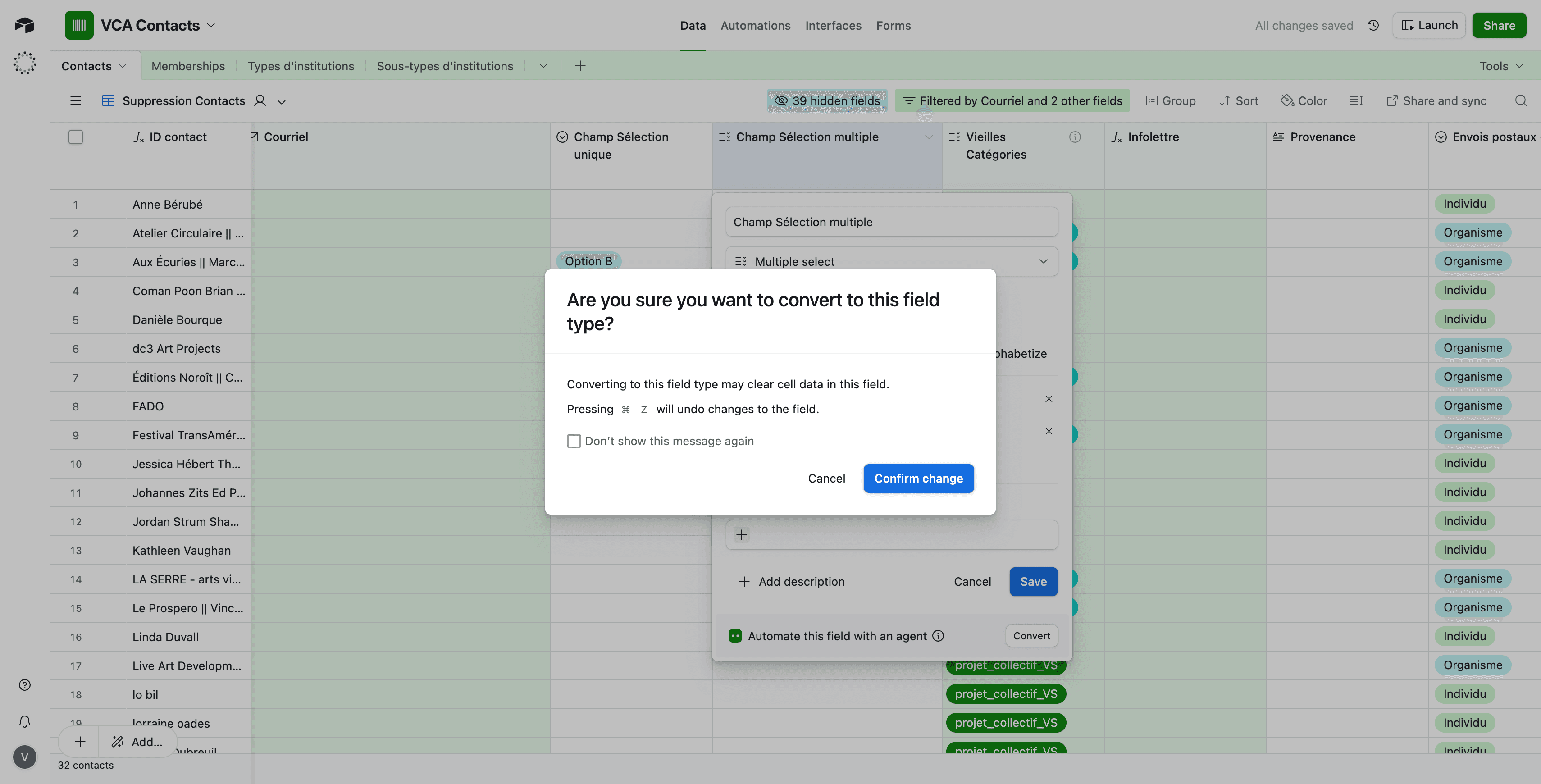This screenshot has width=1541, height=784.
Task: Expand the view options chevron
Action: tap(281, 102)
